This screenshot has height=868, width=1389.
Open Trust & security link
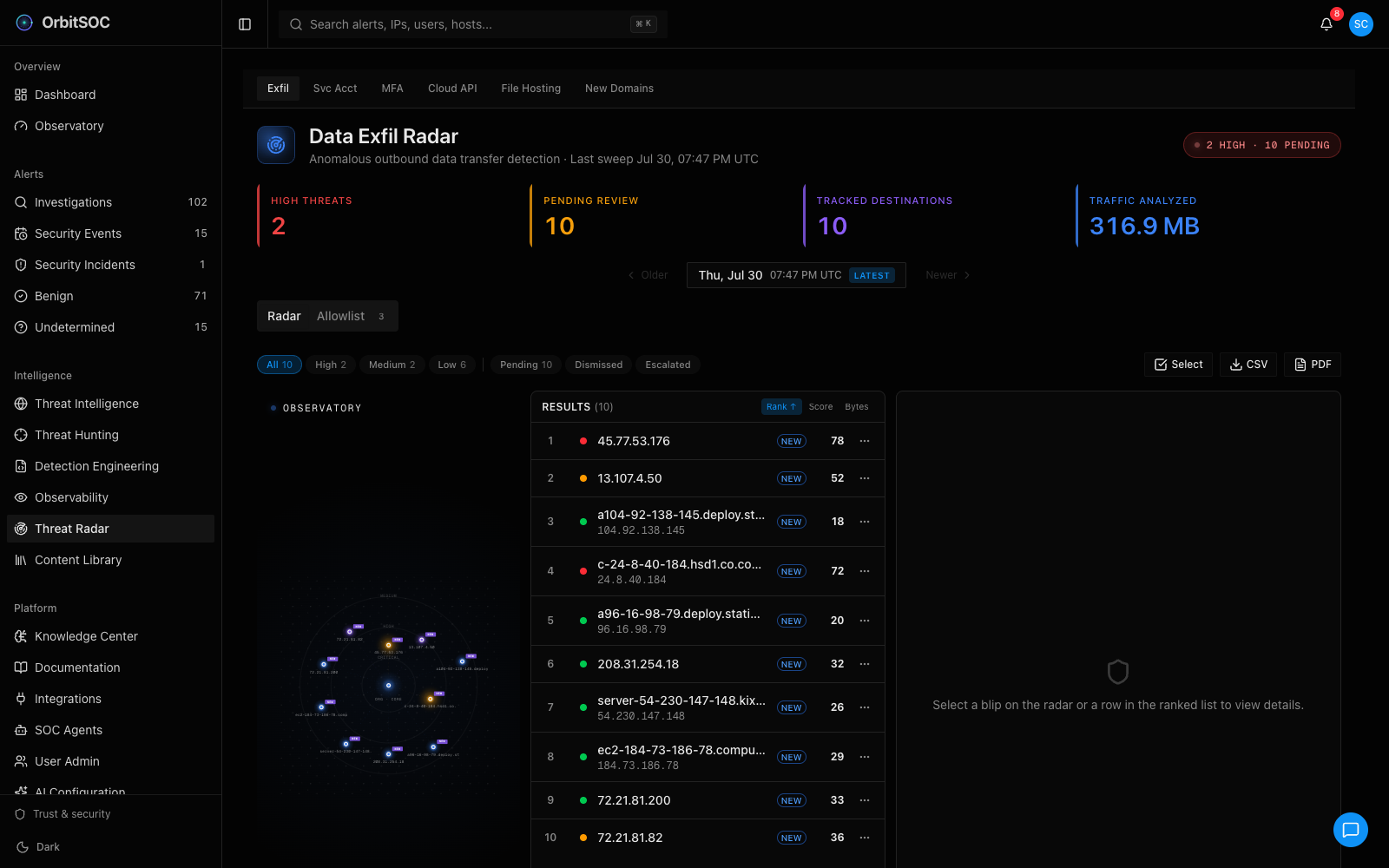(63, 814)
